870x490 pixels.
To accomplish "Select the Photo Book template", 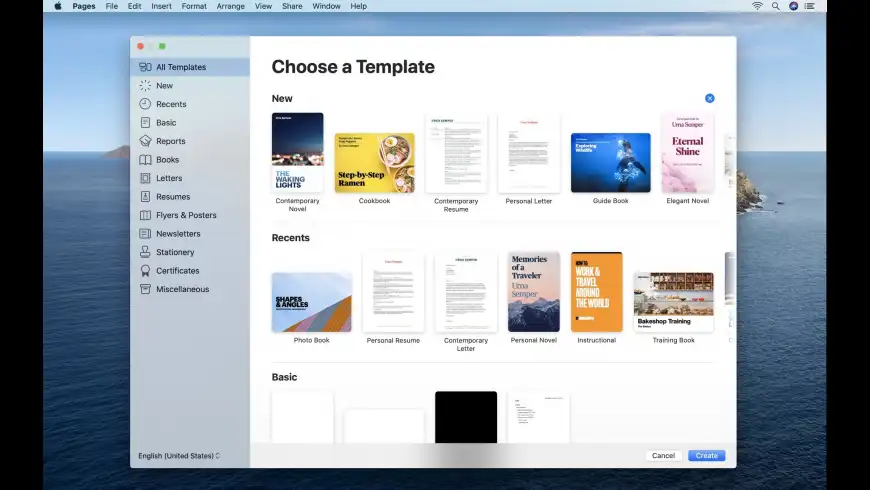I will pyautogui.click(x=312, y=302).
